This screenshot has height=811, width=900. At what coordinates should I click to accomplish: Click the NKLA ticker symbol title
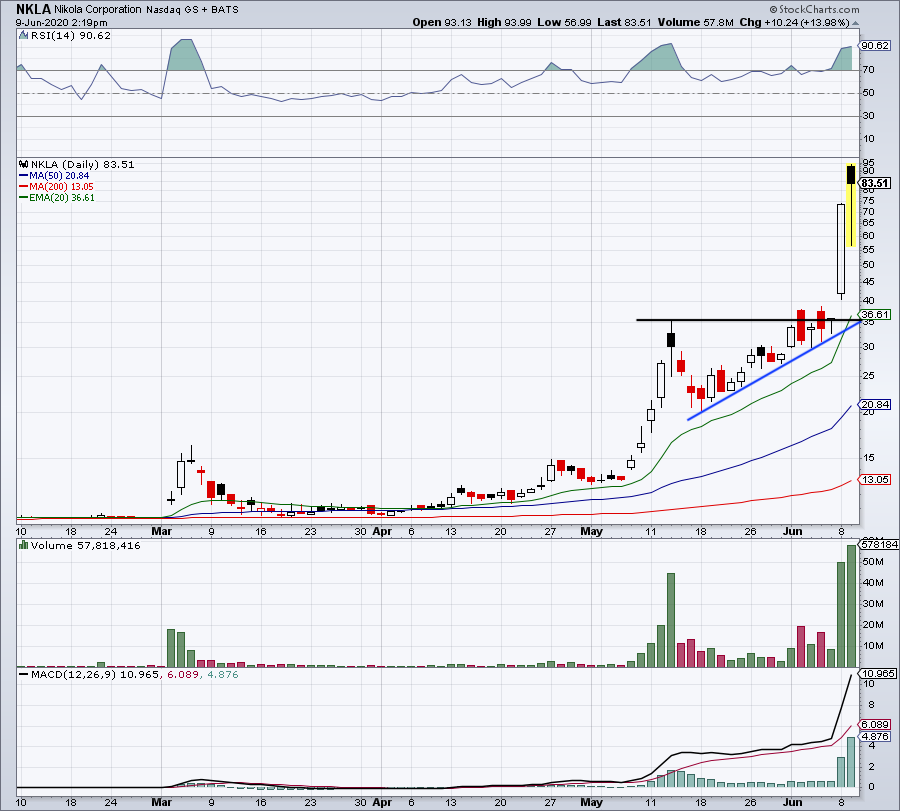[33, 9]
